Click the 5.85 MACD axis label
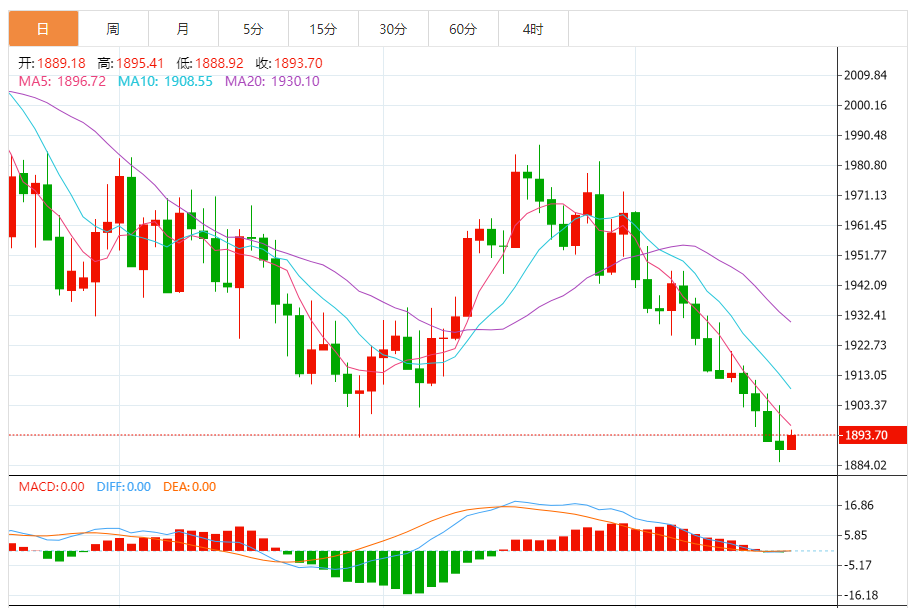 pyautogui.click(x=856, y=536)
